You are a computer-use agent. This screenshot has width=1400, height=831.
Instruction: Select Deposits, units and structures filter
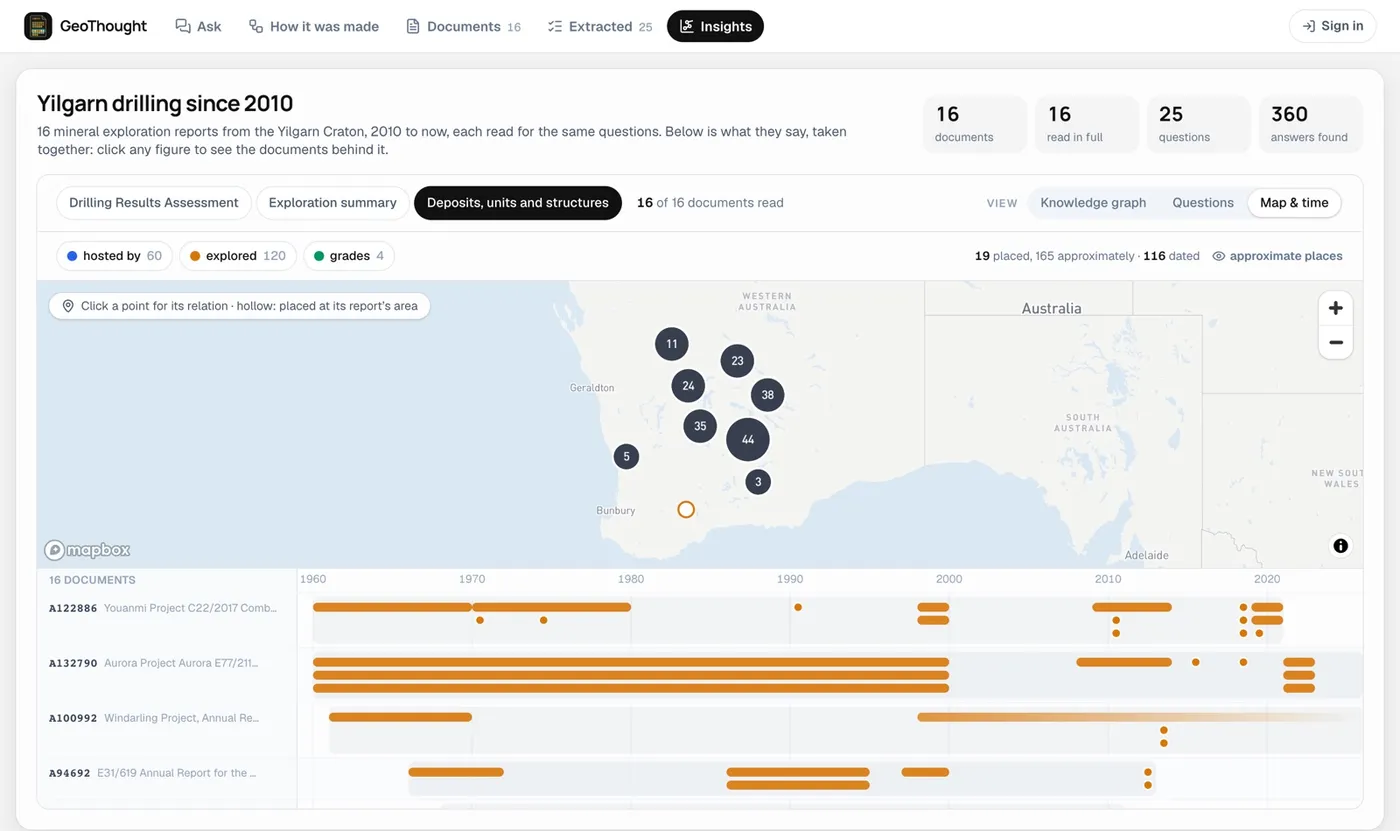click(518, 202)
